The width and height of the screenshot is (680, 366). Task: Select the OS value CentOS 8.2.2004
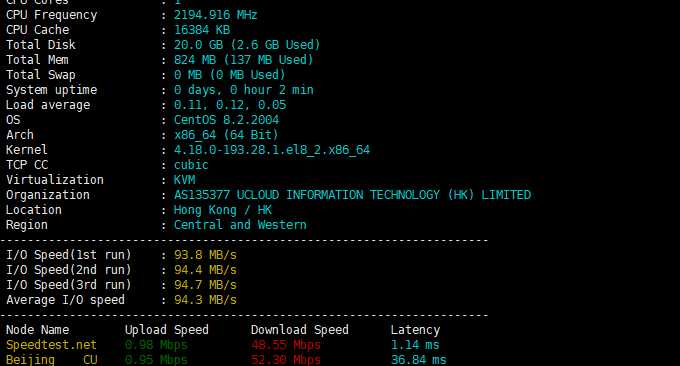point(226,120)
